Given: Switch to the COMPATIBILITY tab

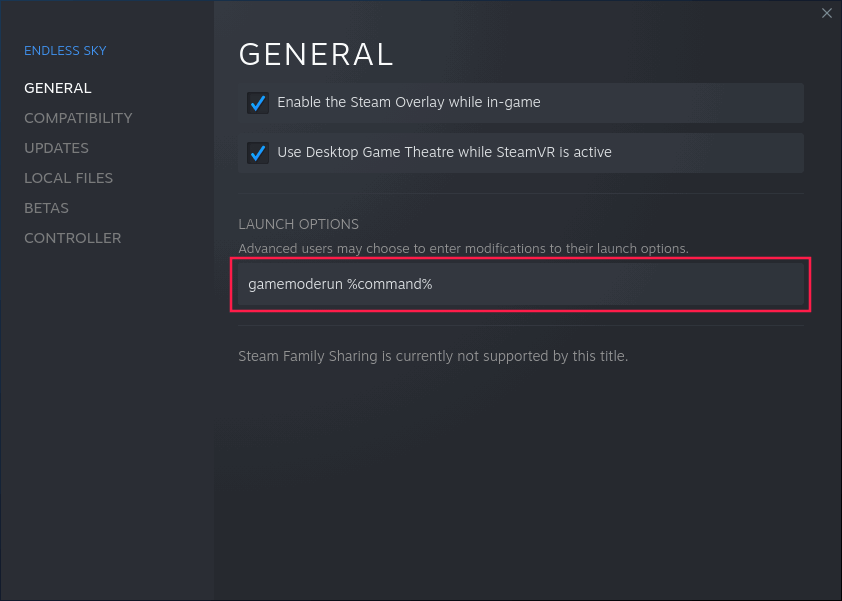Looking at the screenshot, I should [x=78, y=118].
